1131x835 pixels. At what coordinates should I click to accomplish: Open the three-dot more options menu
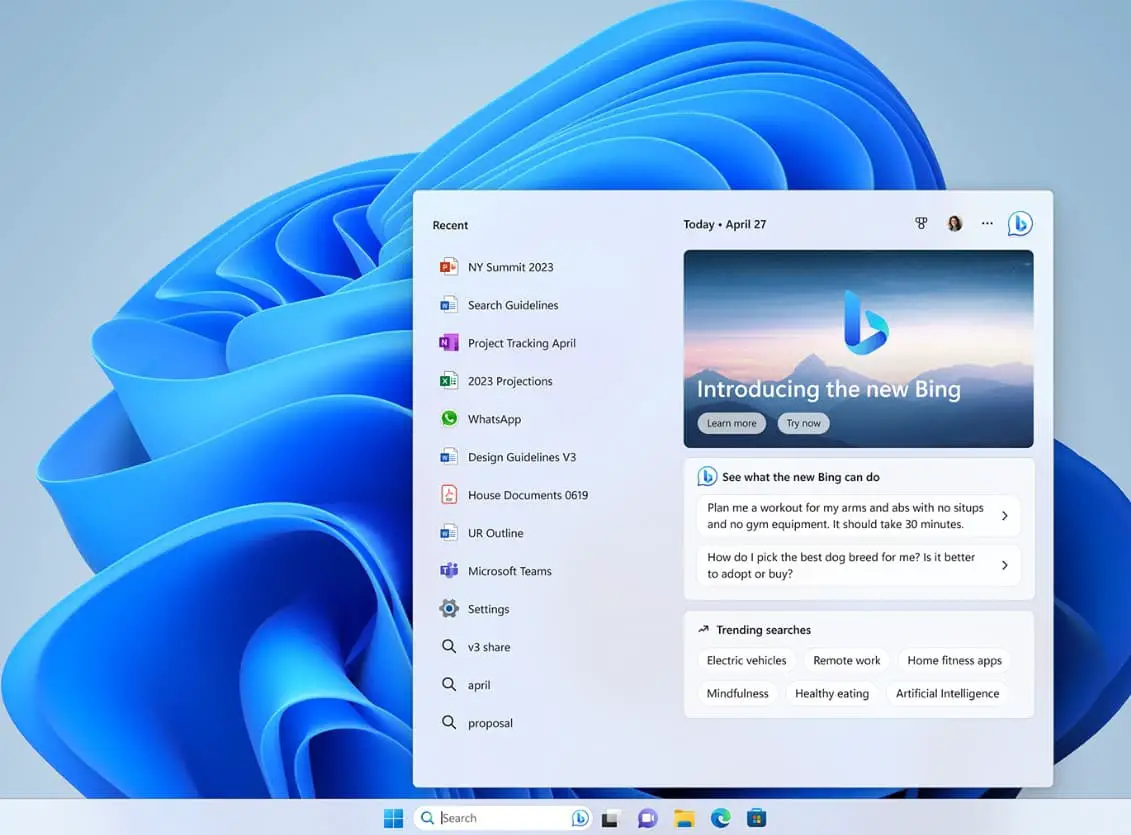[987, 224]
